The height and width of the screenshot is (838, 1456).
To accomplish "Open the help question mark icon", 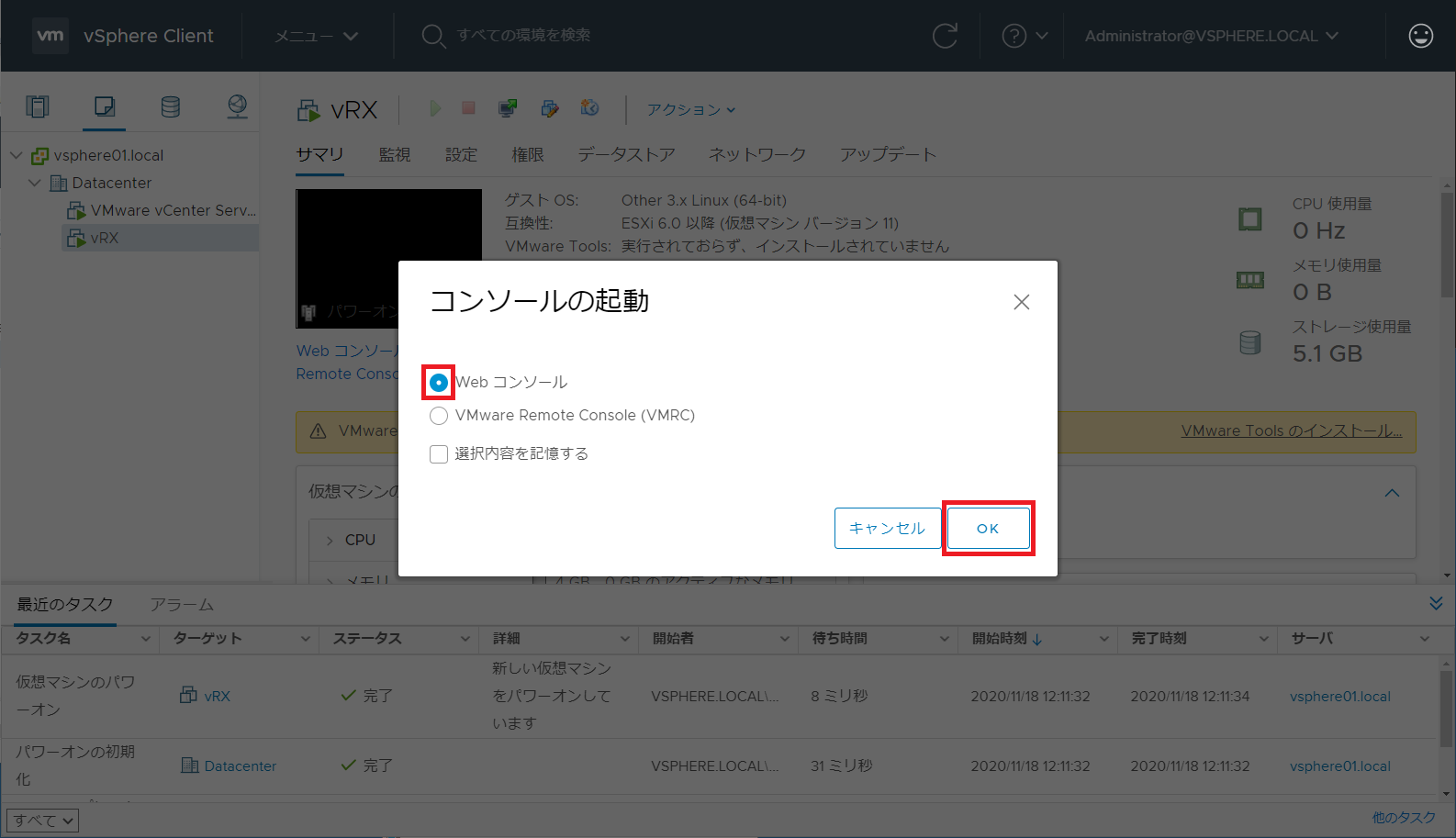I will pyautogui.click(x=1014, y=36).
